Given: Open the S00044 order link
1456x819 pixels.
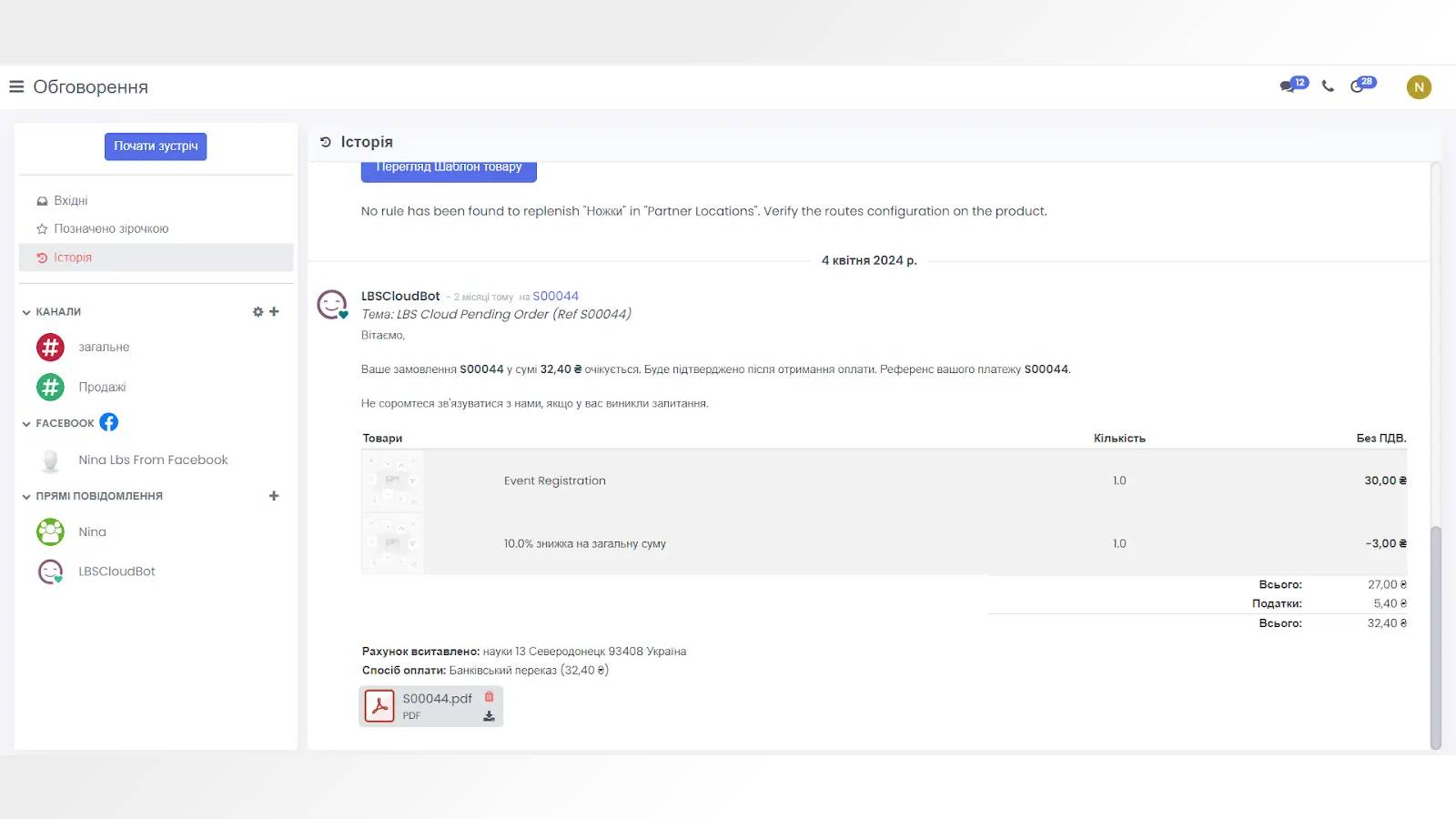Looking at the screenshot, I should 555,296.
